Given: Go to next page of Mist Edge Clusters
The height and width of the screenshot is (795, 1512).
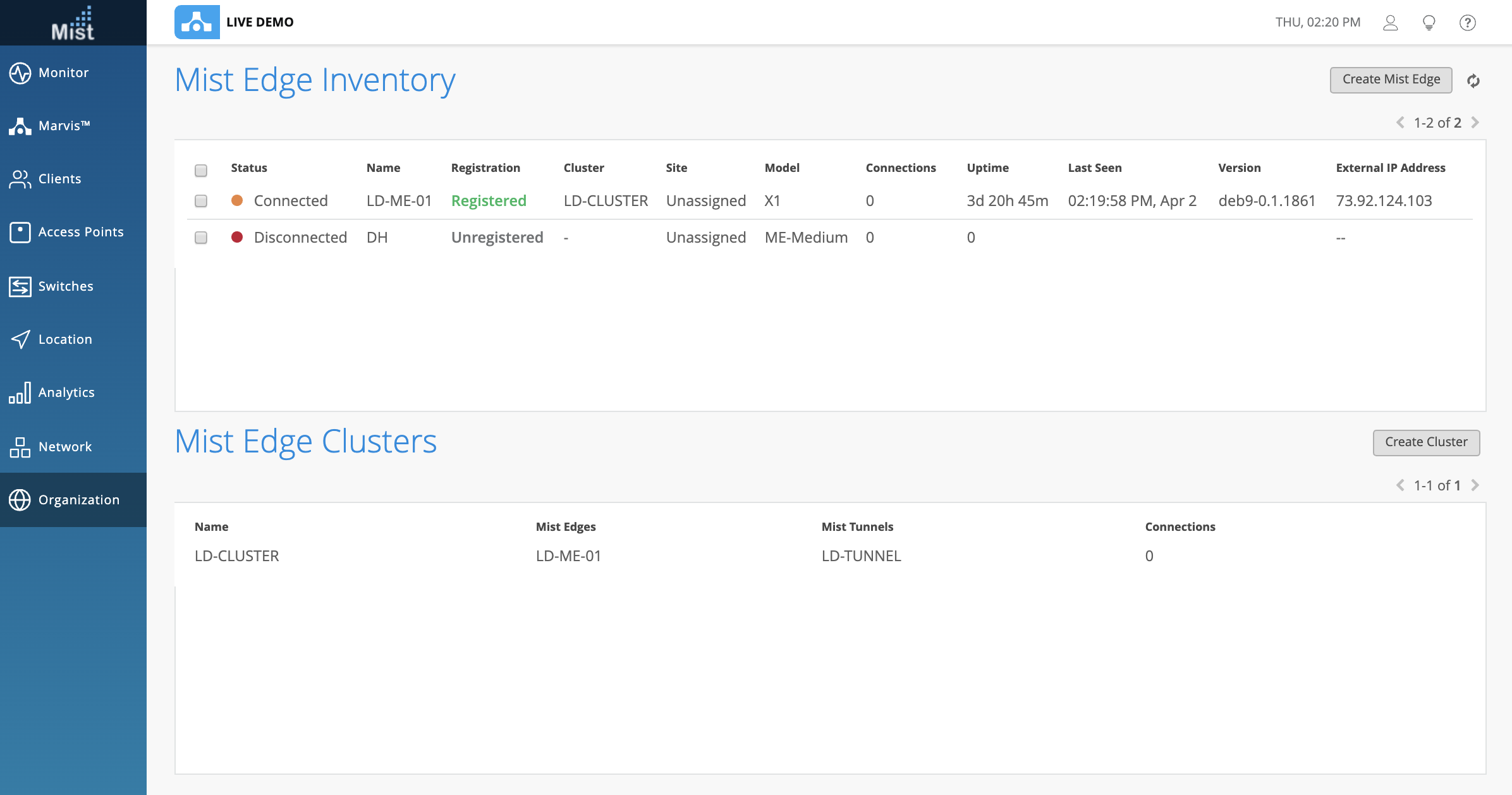Looking at the screenshot, I should coord(1475,485).
